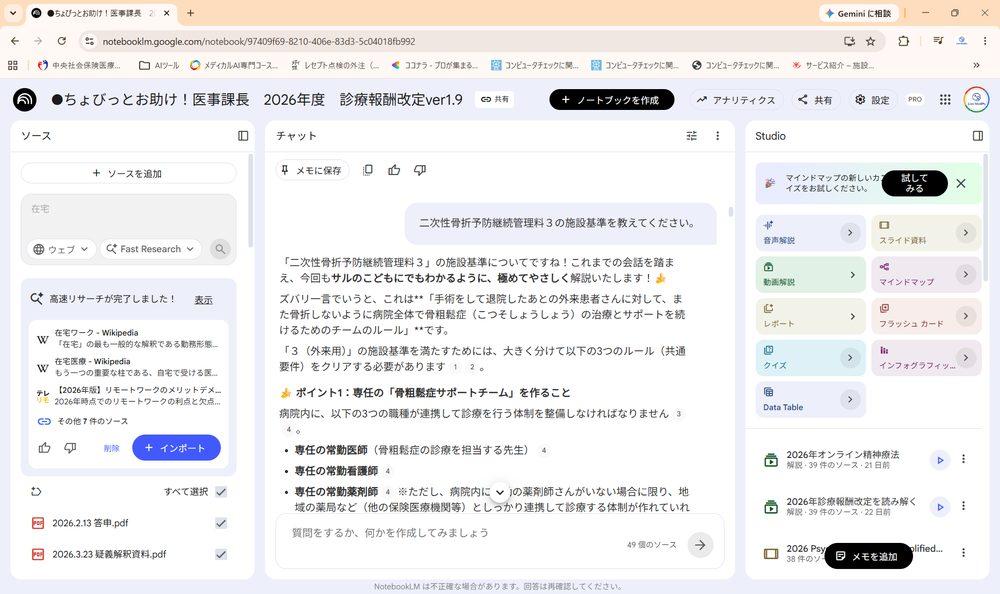Open 動画解説 options arrow
1000x594 pixels.
853,274
